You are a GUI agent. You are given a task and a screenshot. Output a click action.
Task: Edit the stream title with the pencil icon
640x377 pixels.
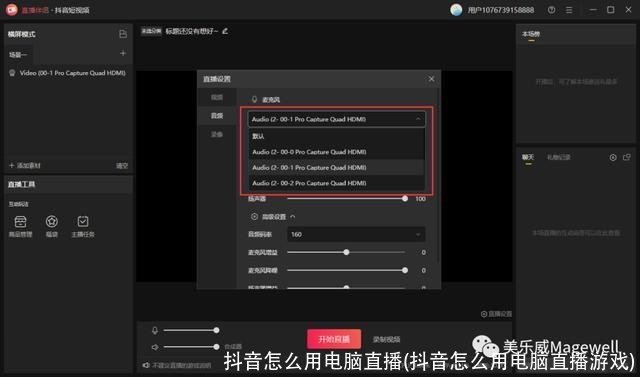pos(225,31)
